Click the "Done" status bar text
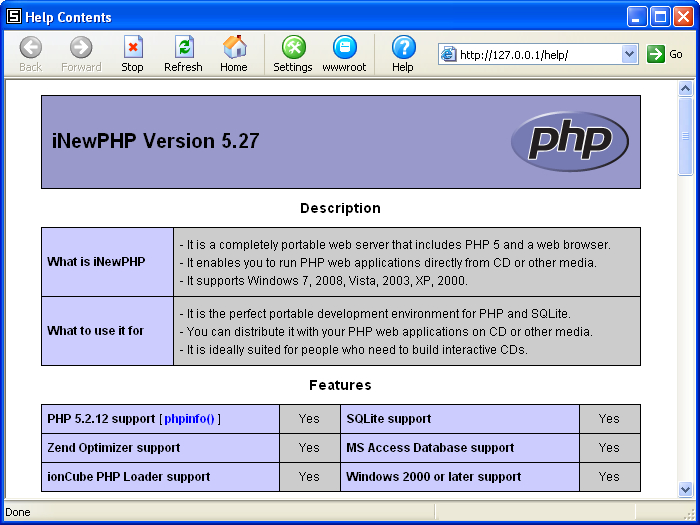Viewport: 700px width, 525px height. tap(18, 512)
